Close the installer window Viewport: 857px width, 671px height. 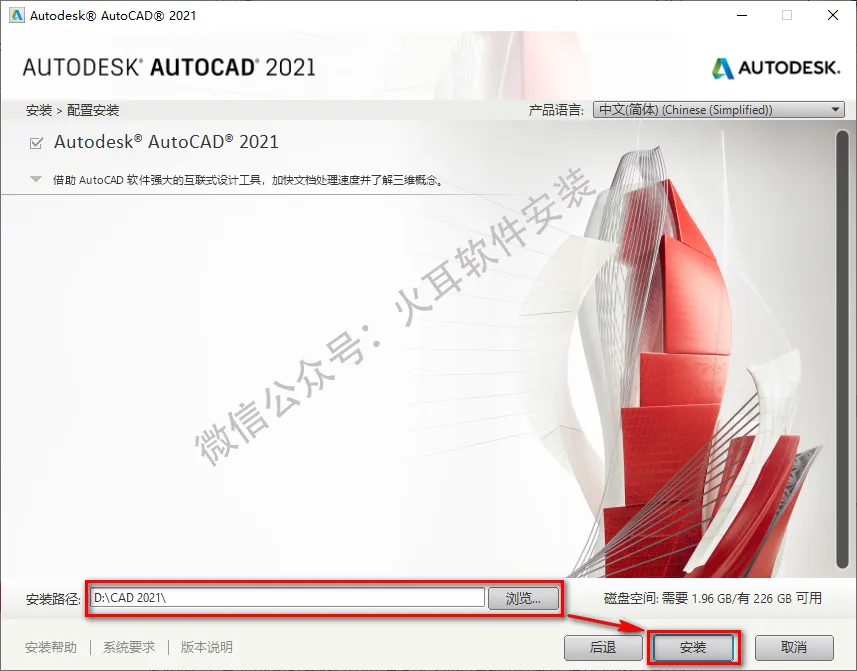pos(833,15)
